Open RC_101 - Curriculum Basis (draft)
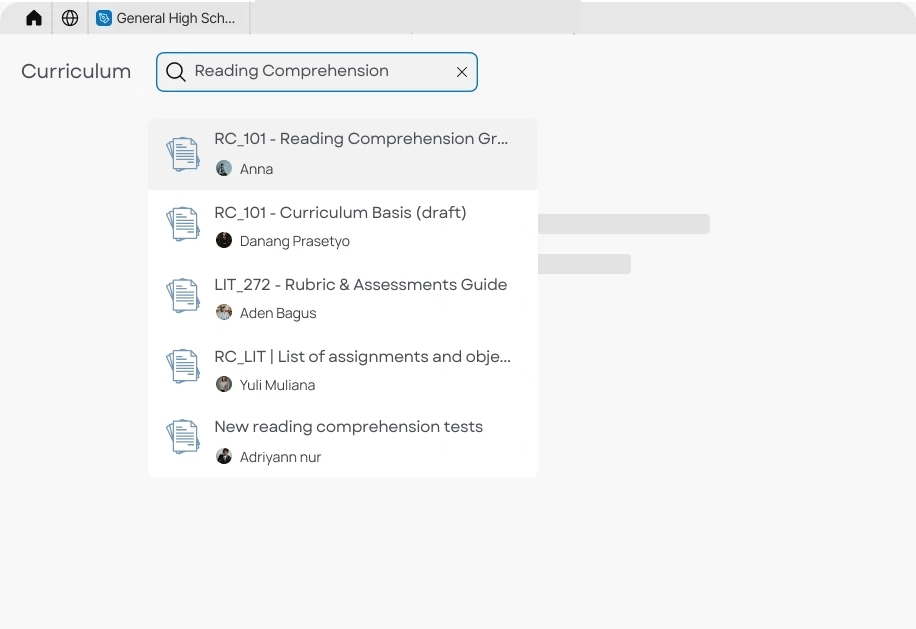 (340, 212)
